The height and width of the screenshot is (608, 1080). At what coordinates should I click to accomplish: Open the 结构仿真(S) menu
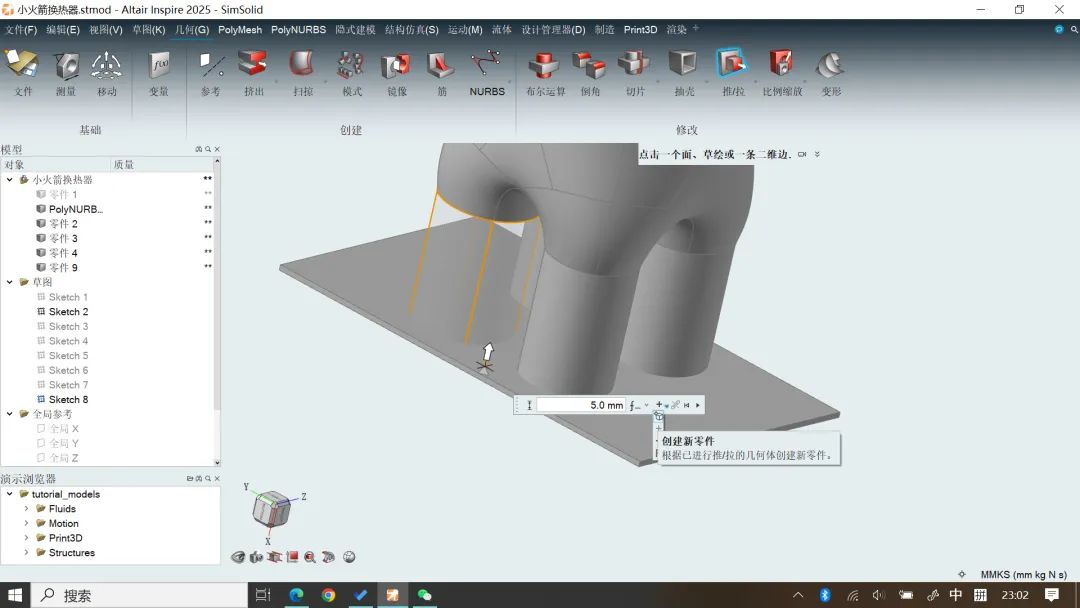point(412,30)
